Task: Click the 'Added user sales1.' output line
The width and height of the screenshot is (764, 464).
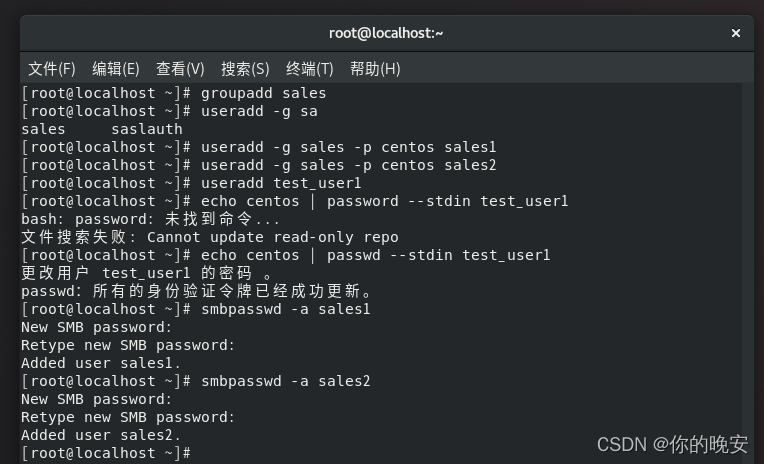Action: click(x=101, y=363)
